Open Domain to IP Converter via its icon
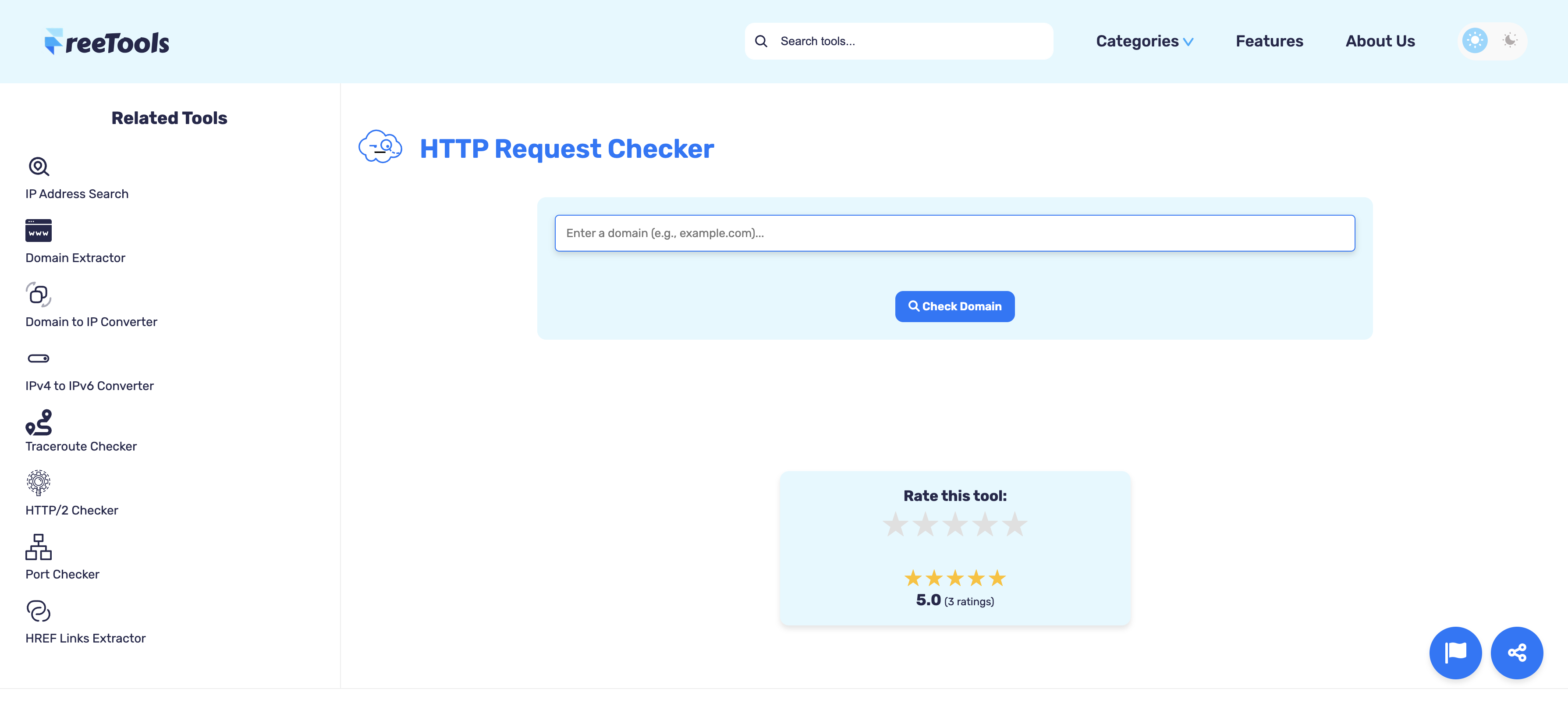Image resolution: width=1568 pixels, height=703 pixels. [39, 295]
